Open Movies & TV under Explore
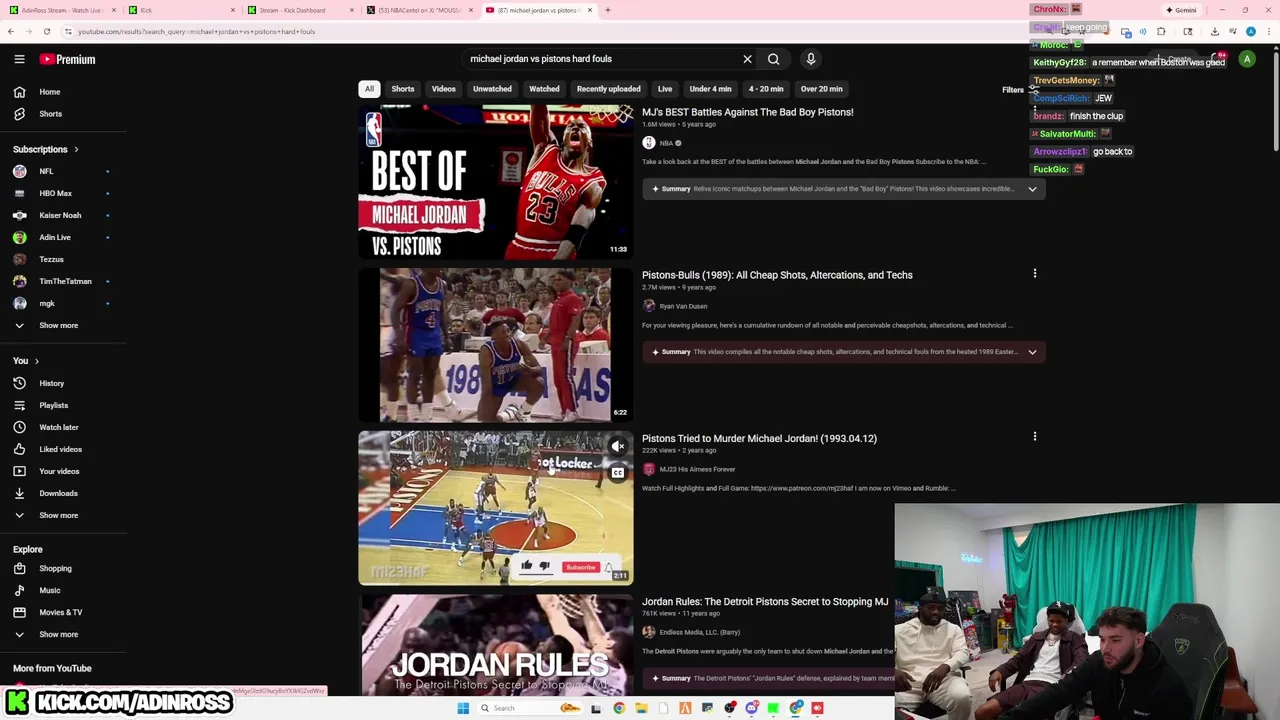 pos(63,612)
